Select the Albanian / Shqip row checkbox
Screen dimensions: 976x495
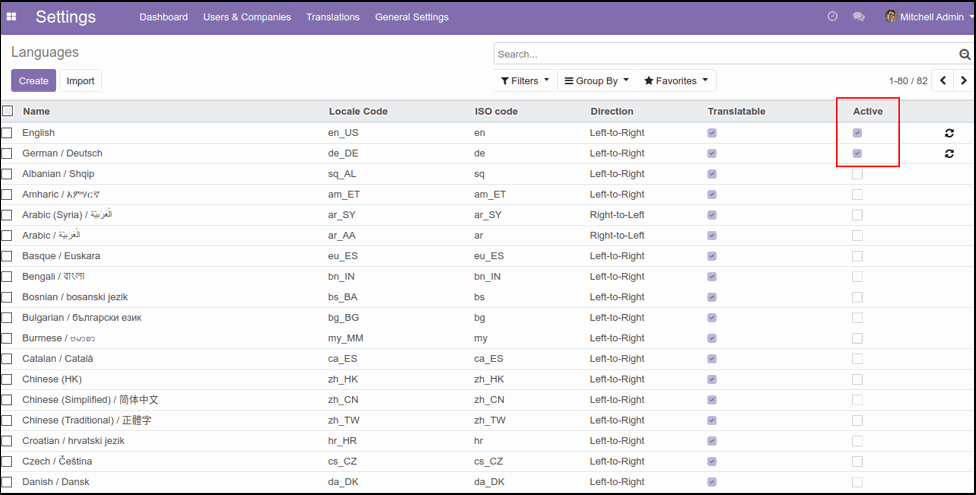[x=7, y=174]
